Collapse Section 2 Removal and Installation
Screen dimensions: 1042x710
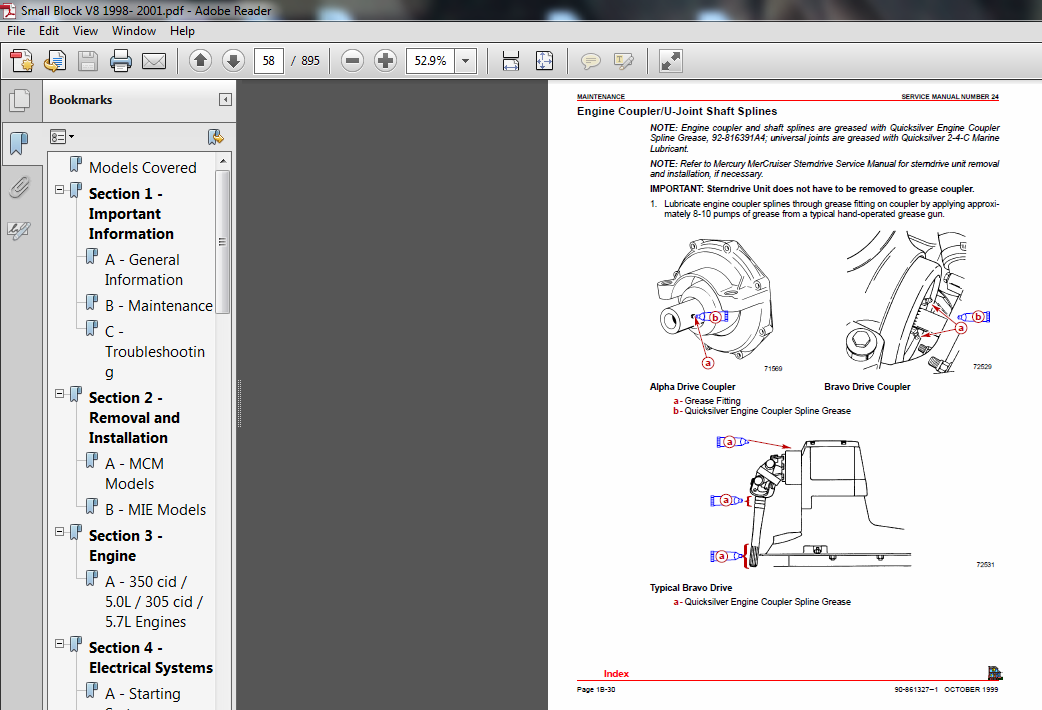point(59,394)
